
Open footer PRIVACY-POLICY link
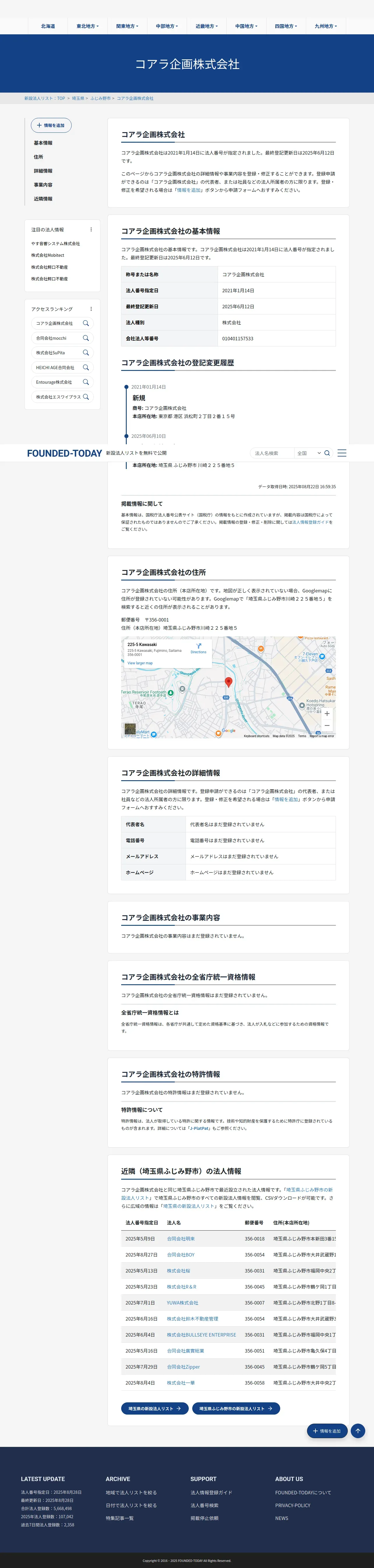(x=292, y=1505)
